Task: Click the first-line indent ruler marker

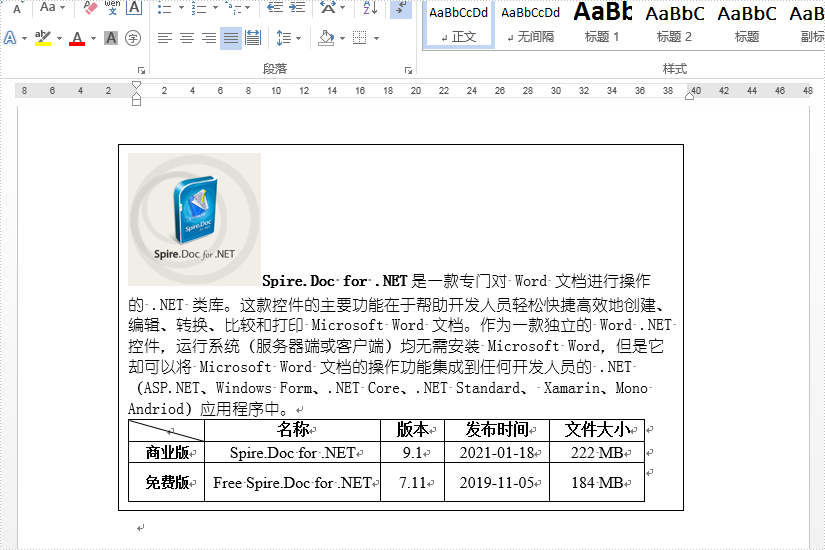Action: coord(136,85)
